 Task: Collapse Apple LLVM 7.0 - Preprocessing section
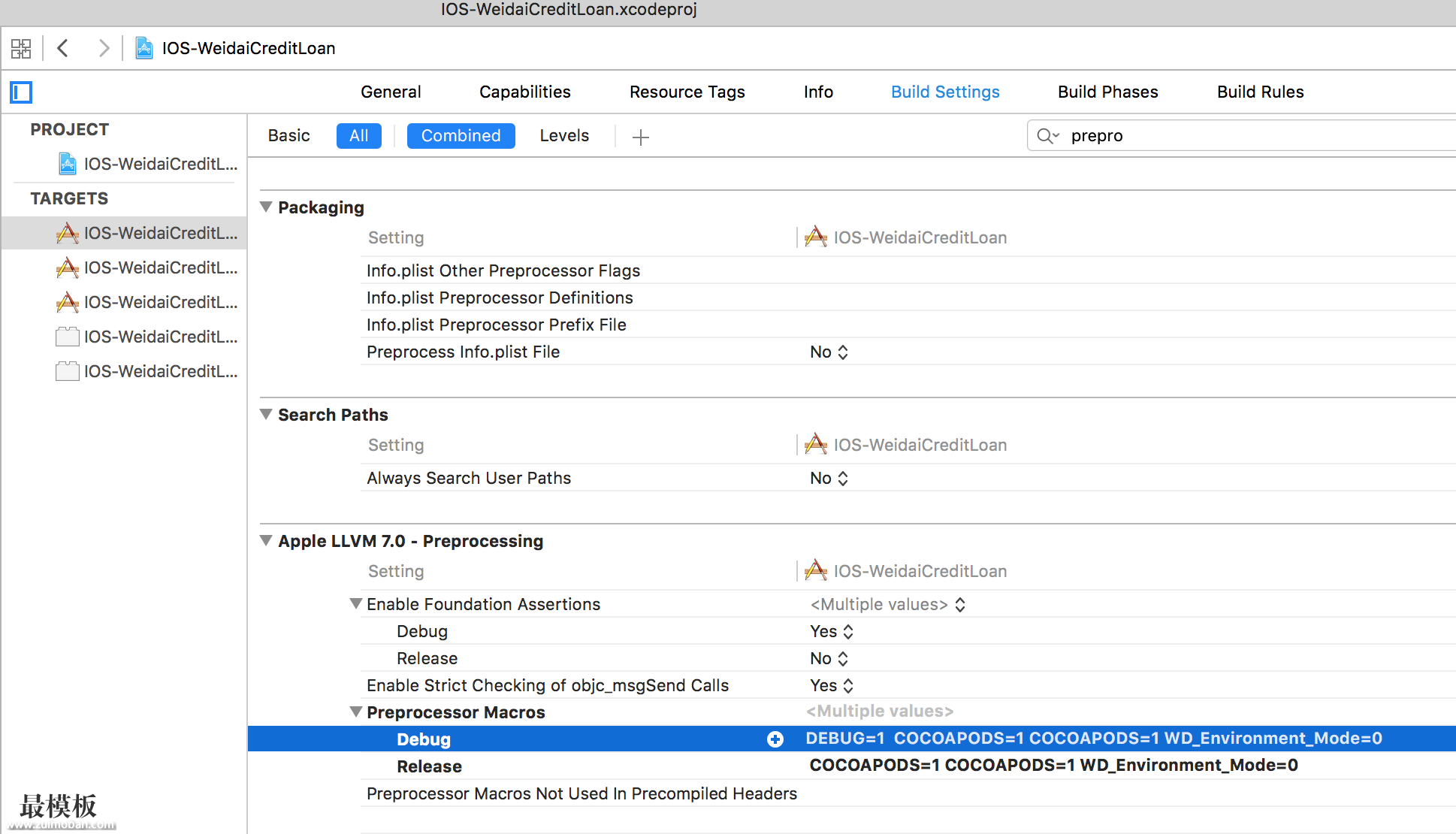click(x=266, y=540)
